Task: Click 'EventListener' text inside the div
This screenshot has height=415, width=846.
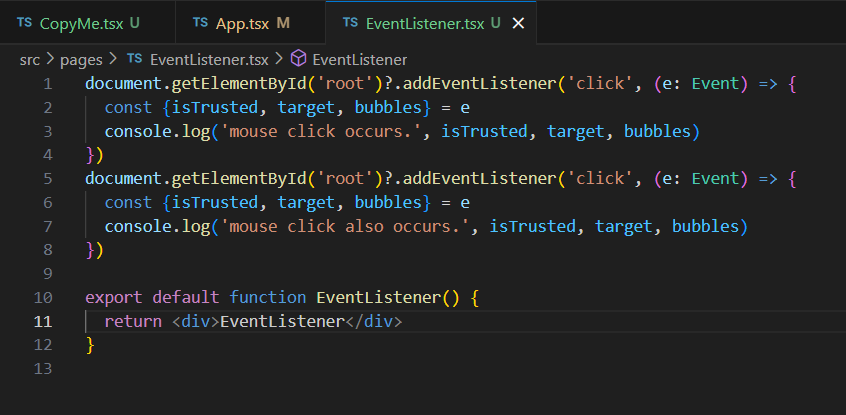Action: (282, 321)
